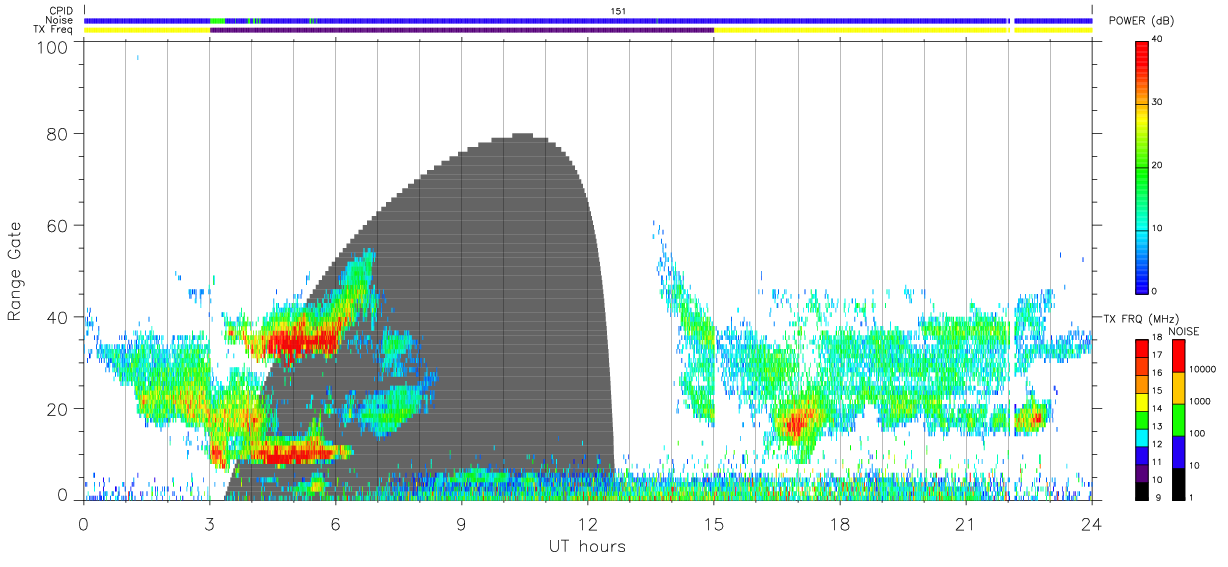Click the 14 label on TX FRQ scale

1157,409
